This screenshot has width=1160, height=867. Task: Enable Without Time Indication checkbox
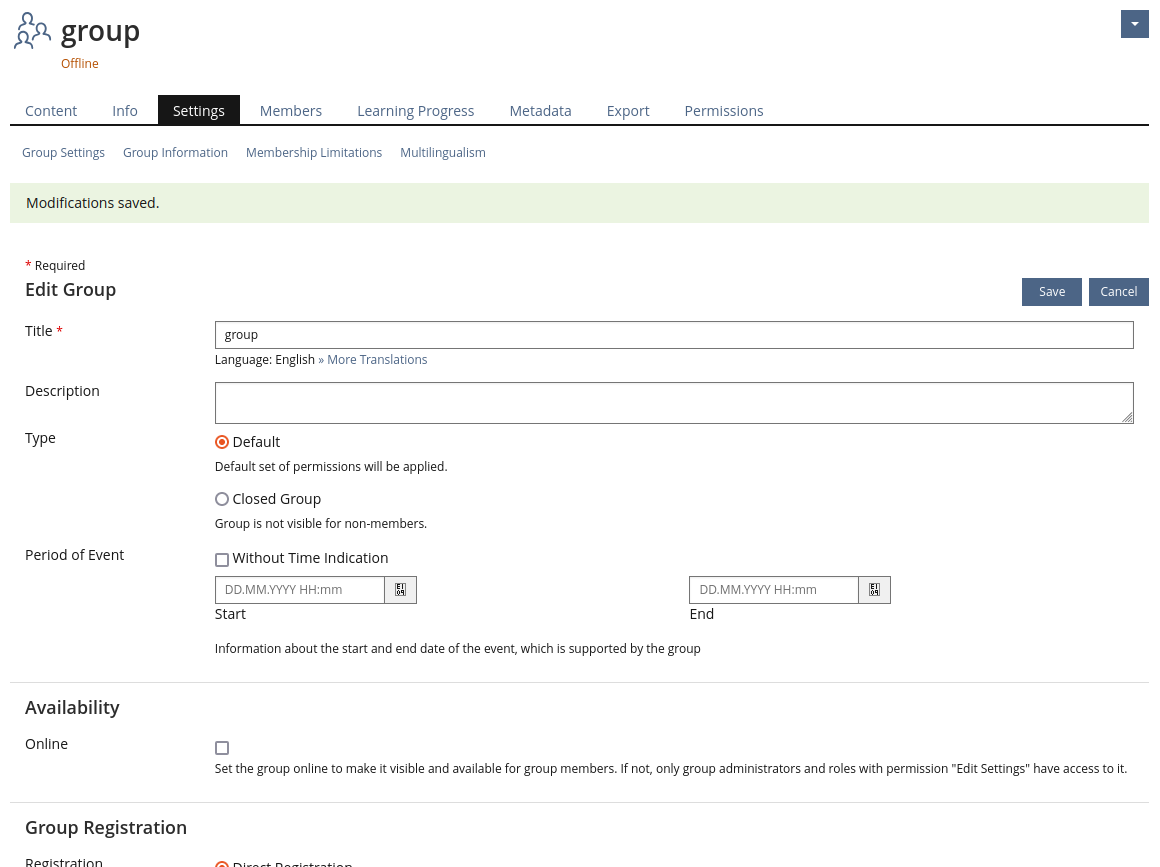coord(222,559)
